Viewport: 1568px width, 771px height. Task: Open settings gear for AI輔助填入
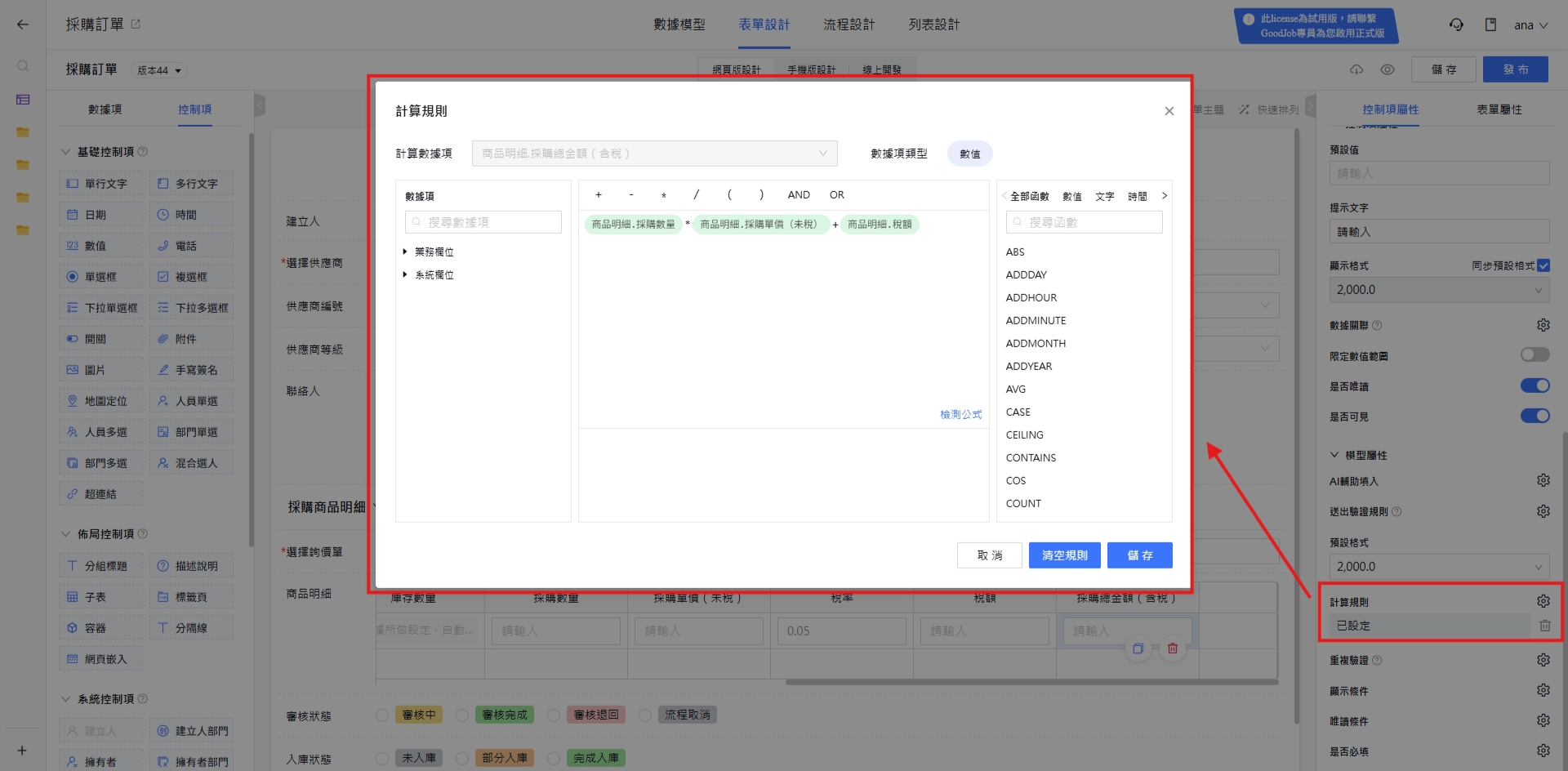1543,480
